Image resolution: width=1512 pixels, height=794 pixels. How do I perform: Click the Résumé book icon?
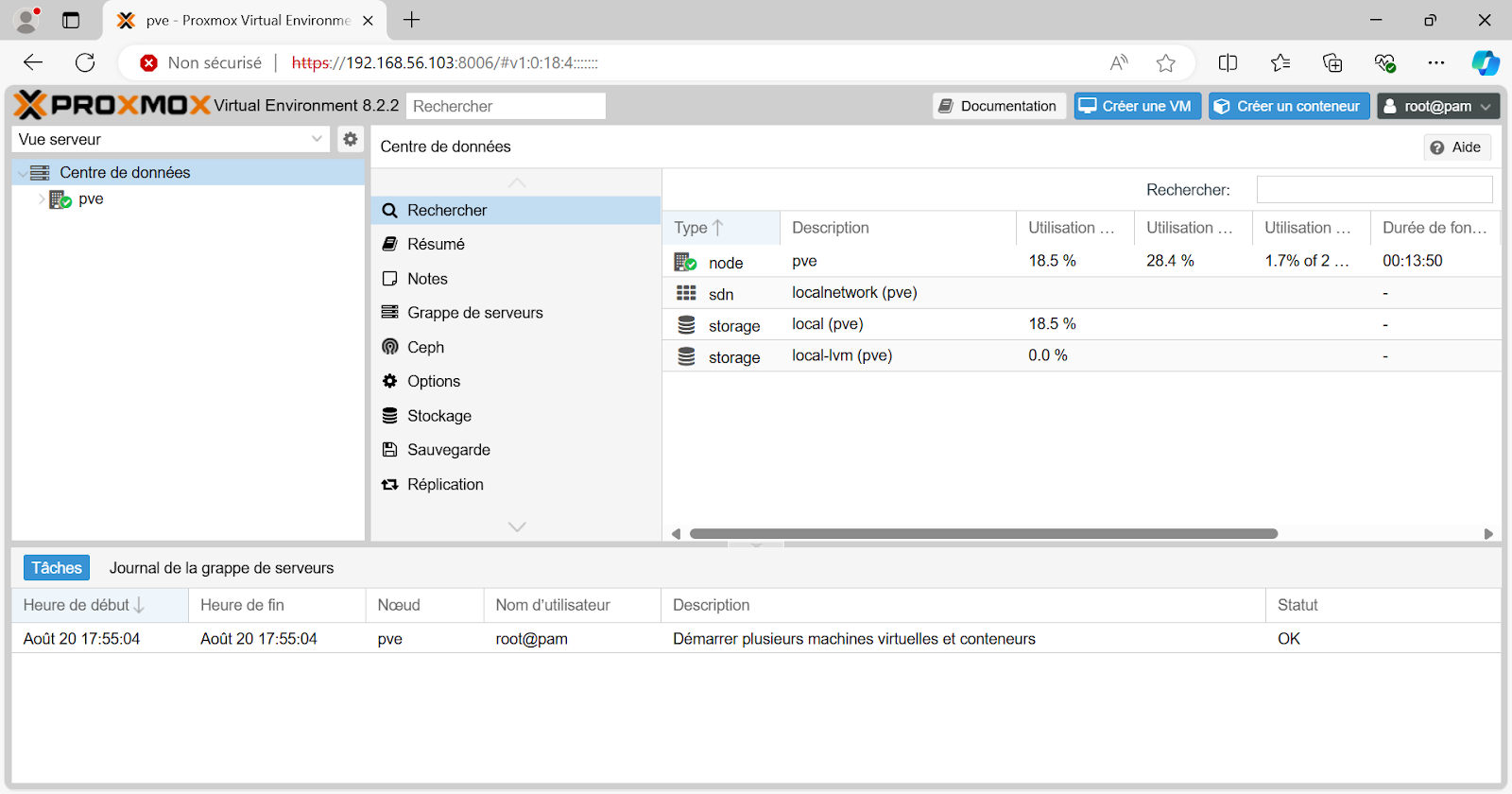(389, 244)
